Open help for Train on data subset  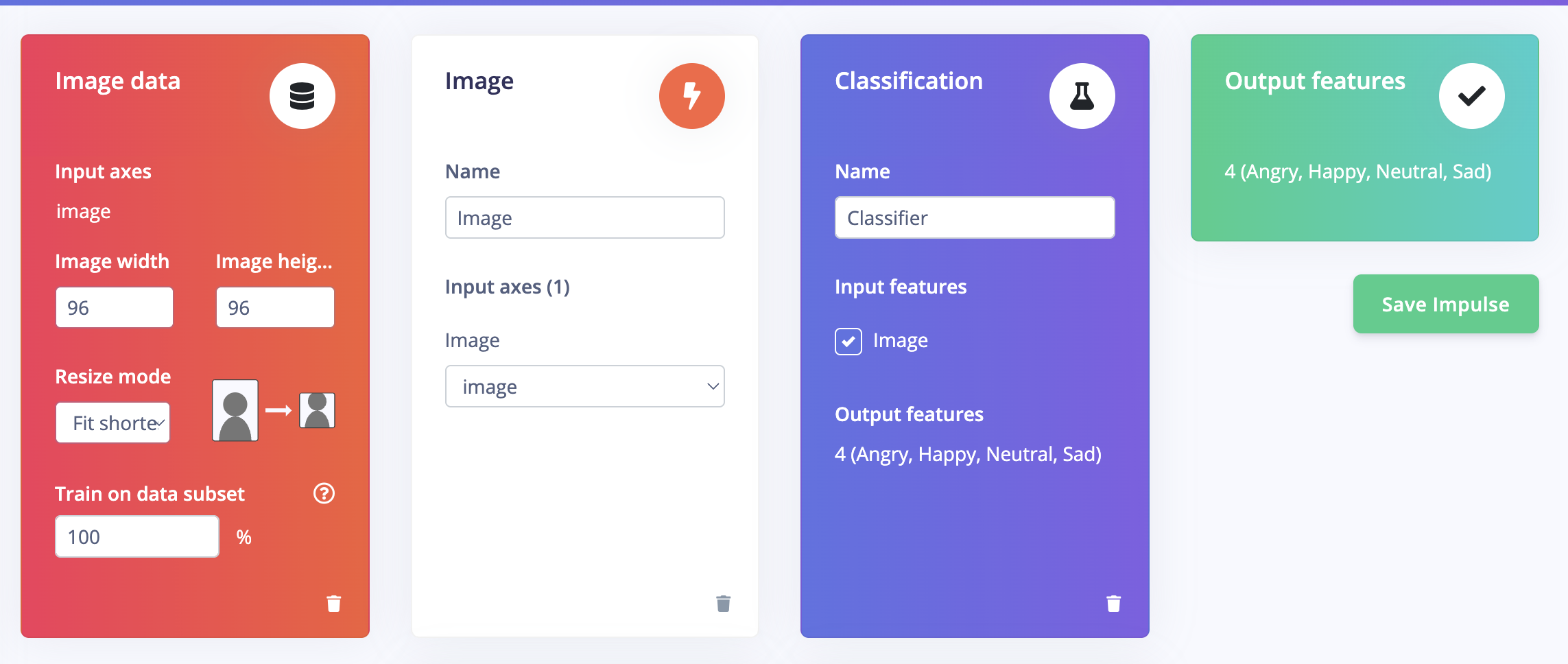pyautogui.click(x=324, y=493)
